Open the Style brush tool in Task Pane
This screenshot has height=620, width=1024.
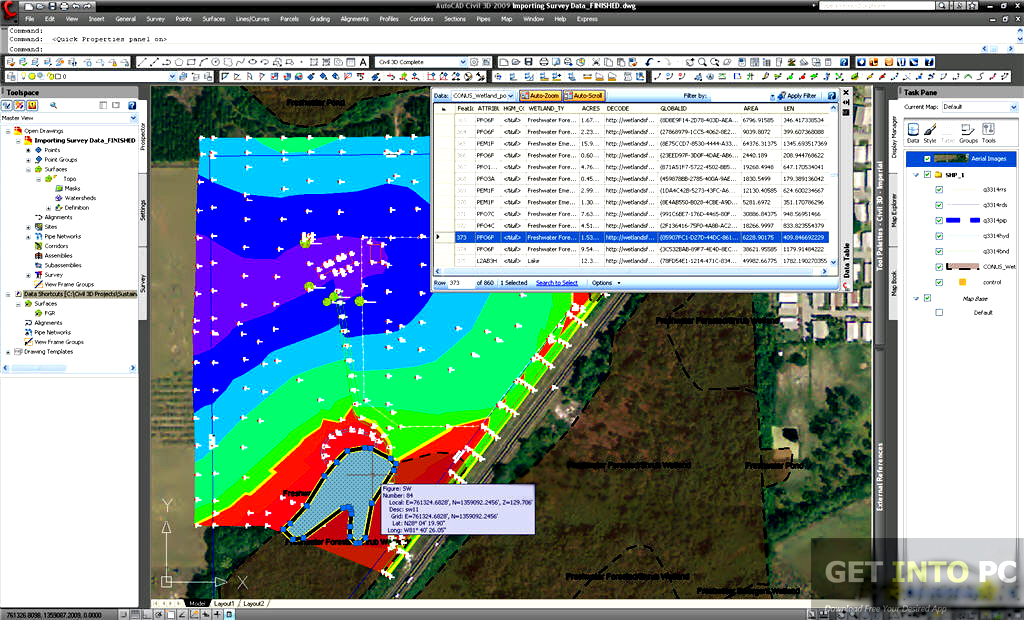coord(930,133)
